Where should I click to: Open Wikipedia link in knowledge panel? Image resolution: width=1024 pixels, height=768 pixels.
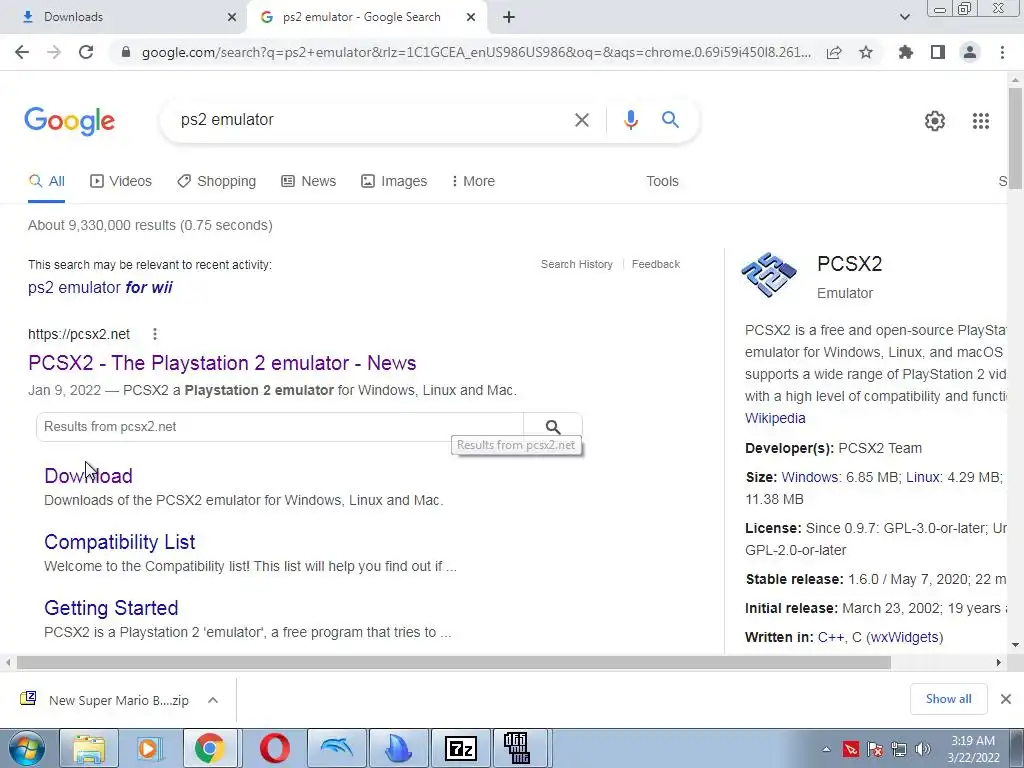tap(775, 418)
